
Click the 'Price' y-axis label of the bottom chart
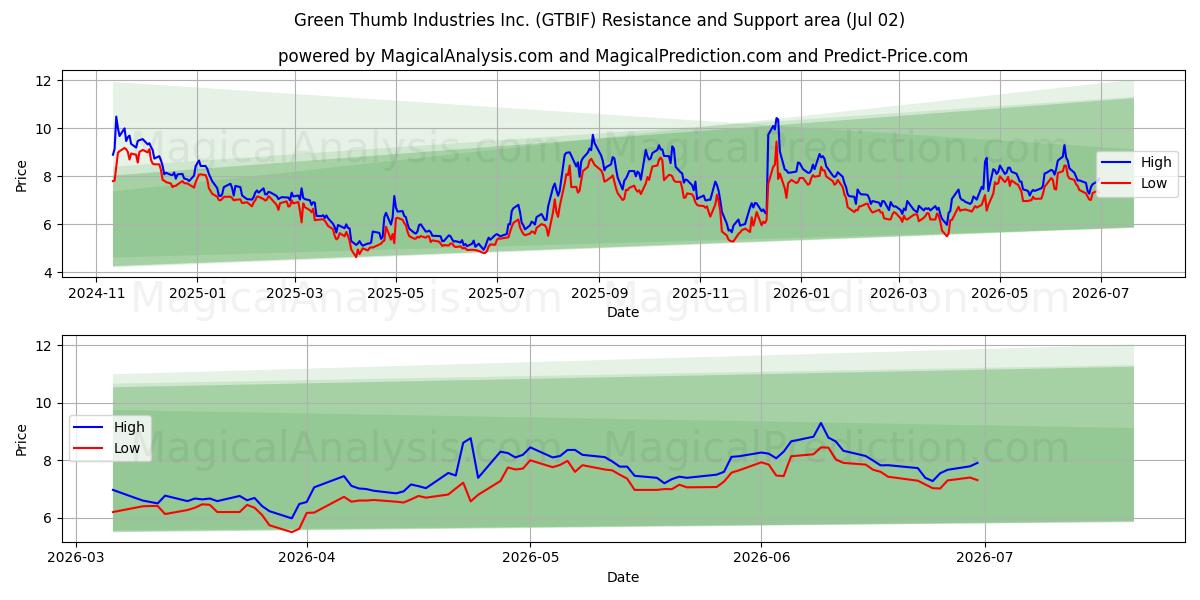click(x=22, y=439)
